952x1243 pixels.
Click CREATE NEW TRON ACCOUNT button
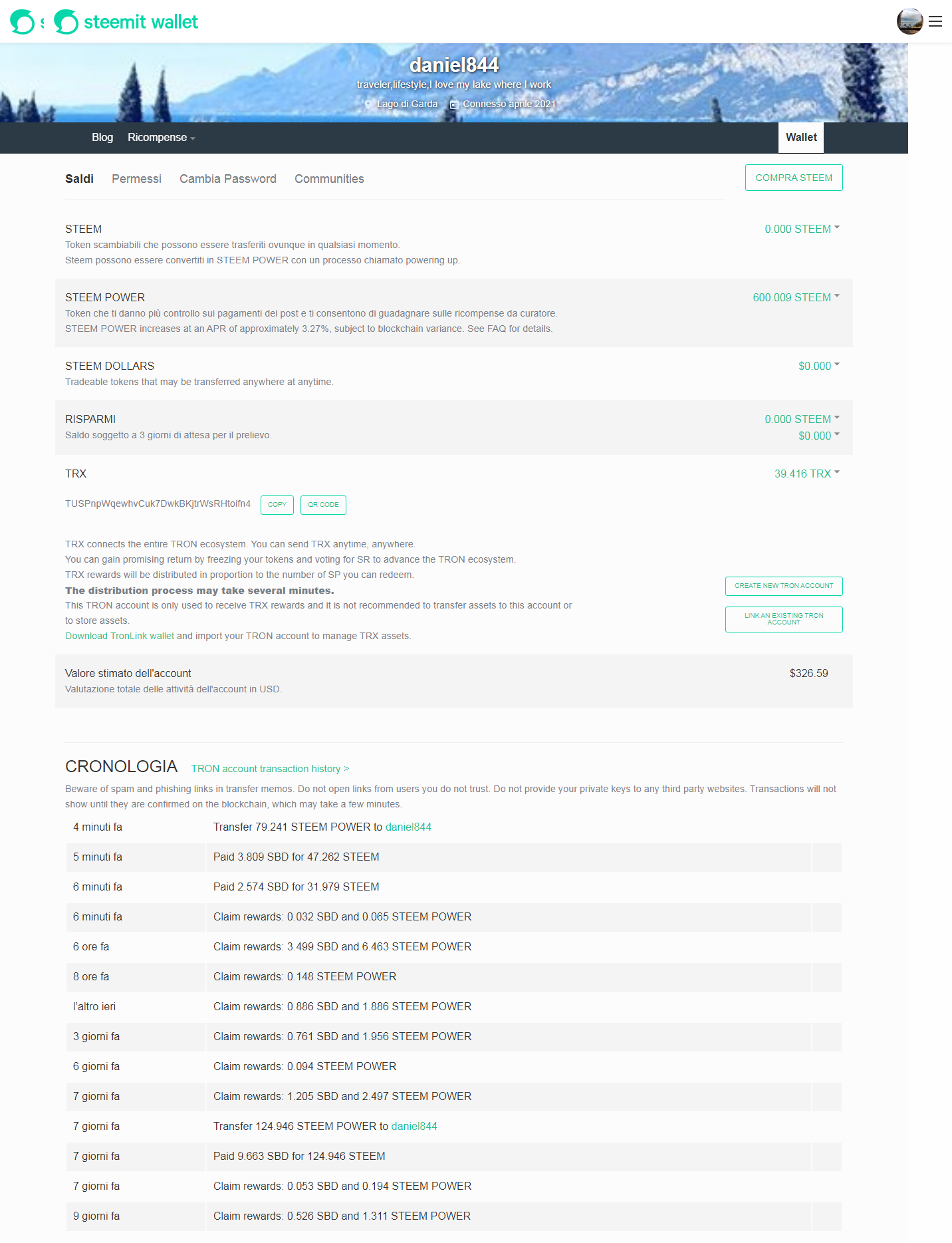[x=784, y=586]
